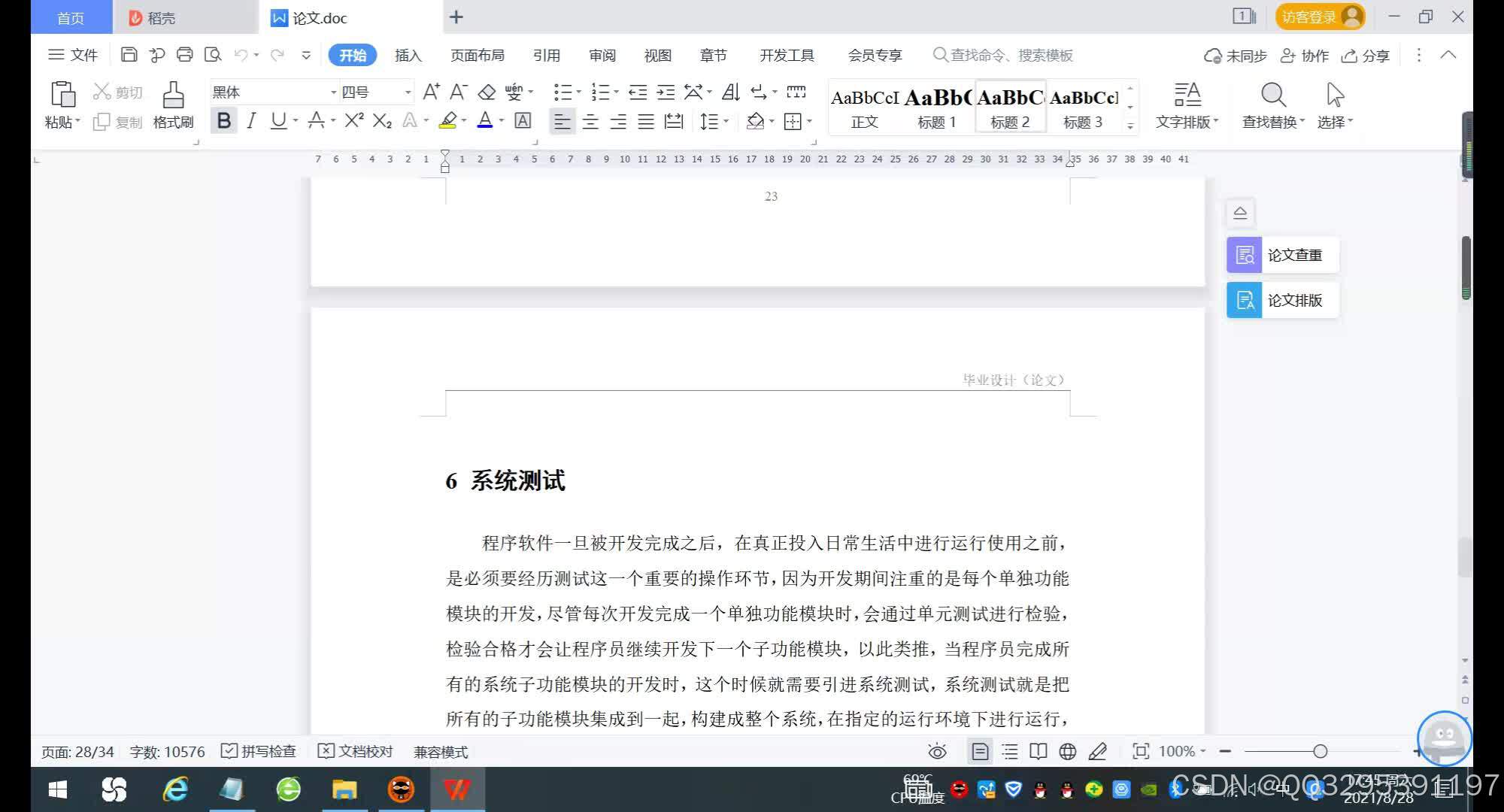
Task: Switch to web layout globe icon
Action: 1067,751
